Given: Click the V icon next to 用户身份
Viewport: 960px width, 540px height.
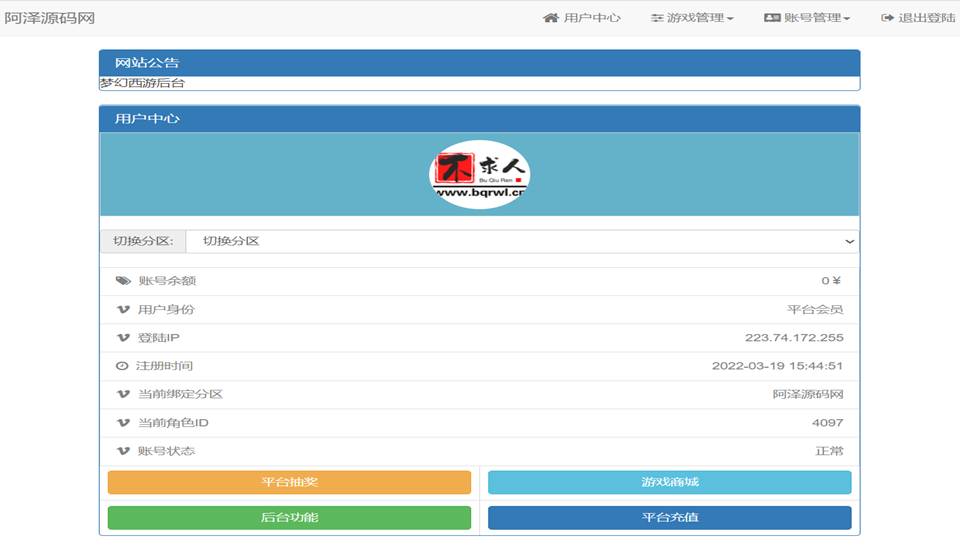Looking at the screenshot, I should tap(123, 309).
